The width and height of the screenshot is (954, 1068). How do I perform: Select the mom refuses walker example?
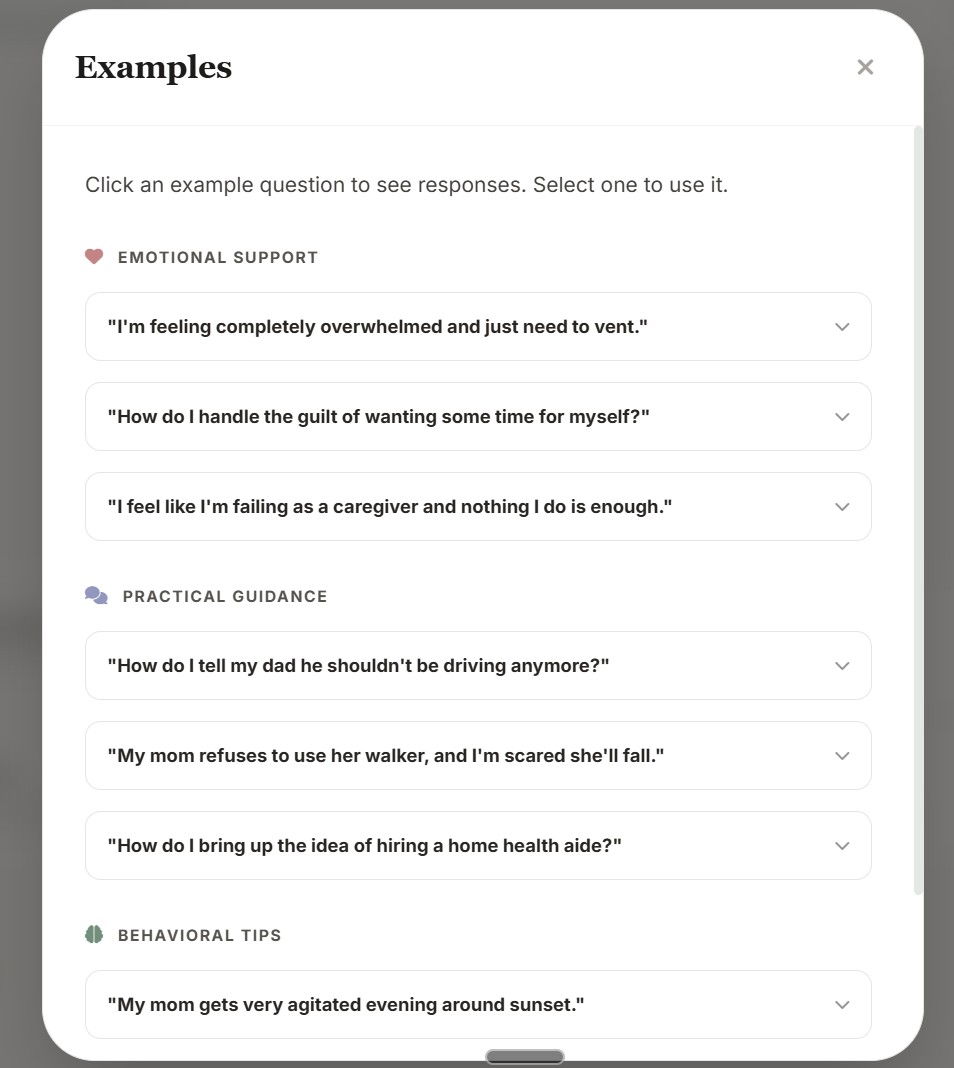(400, 755)
